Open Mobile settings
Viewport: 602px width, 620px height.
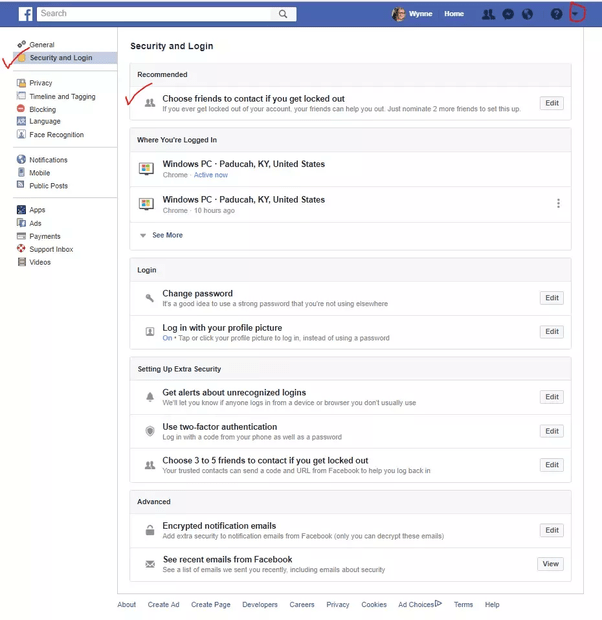point(40,173)
